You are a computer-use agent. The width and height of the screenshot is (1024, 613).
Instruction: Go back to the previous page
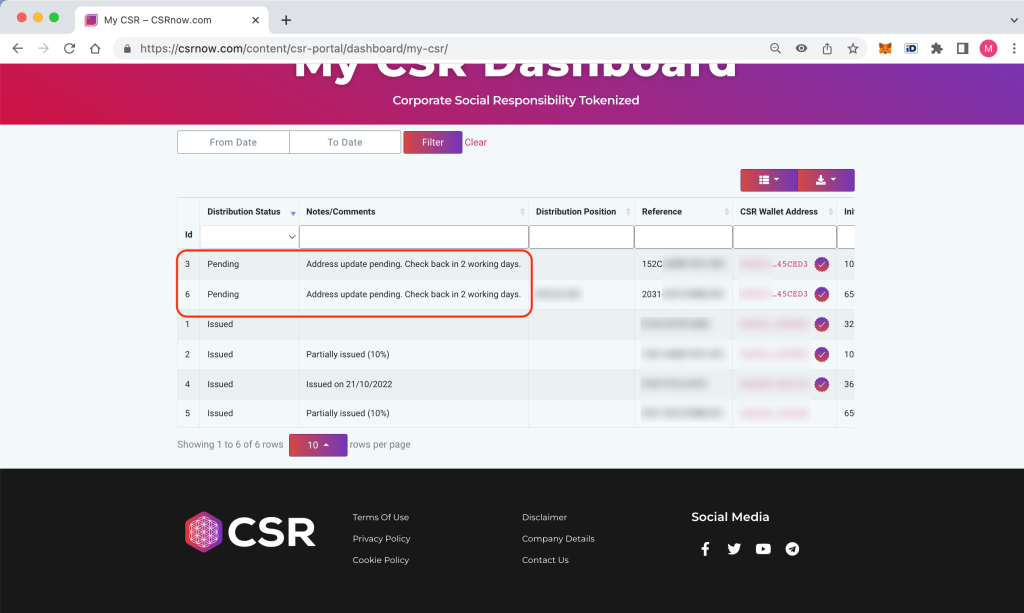click(18, 48)
